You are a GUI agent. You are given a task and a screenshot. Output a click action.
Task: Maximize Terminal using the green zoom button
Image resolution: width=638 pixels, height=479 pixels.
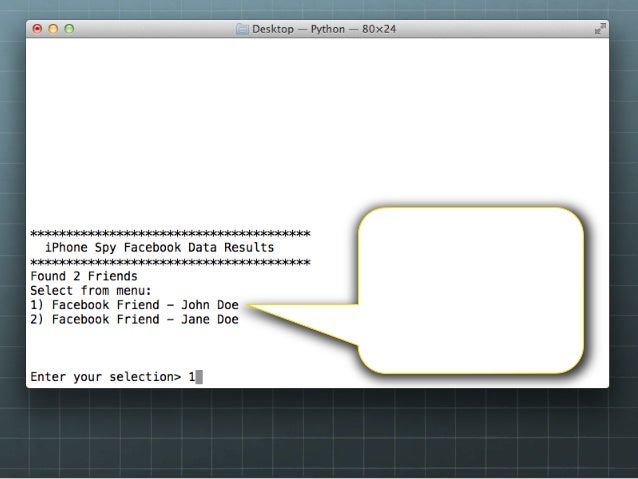(x=69, y=29)
